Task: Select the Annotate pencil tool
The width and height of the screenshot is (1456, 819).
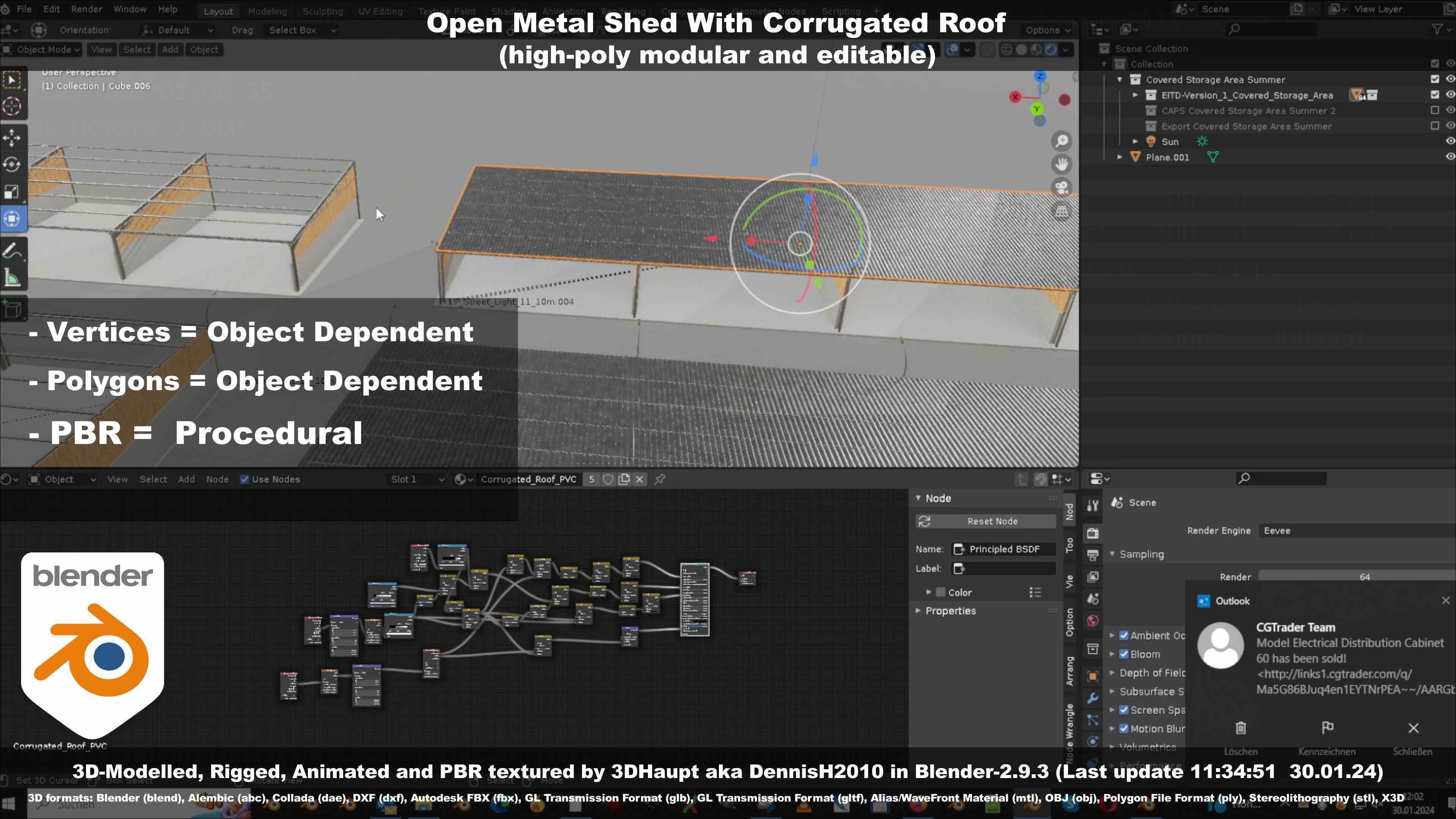Action: [13, 250]
